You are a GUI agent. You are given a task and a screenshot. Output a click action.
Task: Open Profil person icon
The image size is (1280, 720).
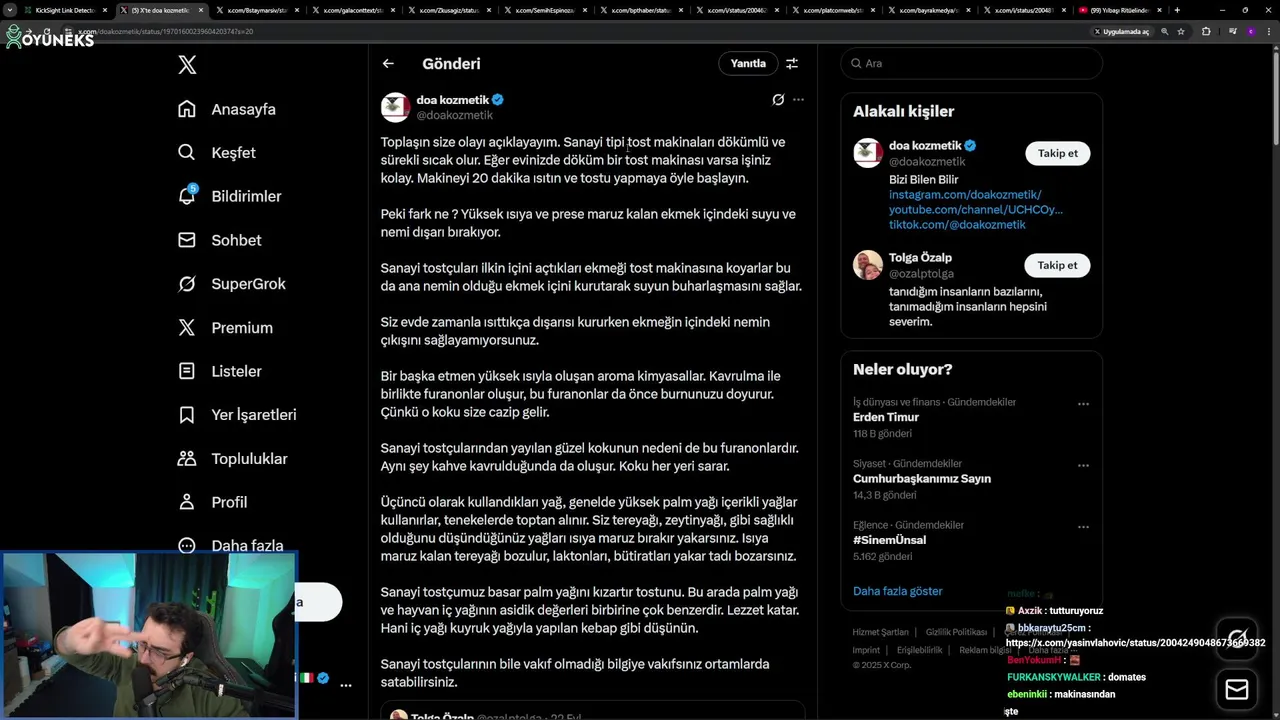click(187, 502)
